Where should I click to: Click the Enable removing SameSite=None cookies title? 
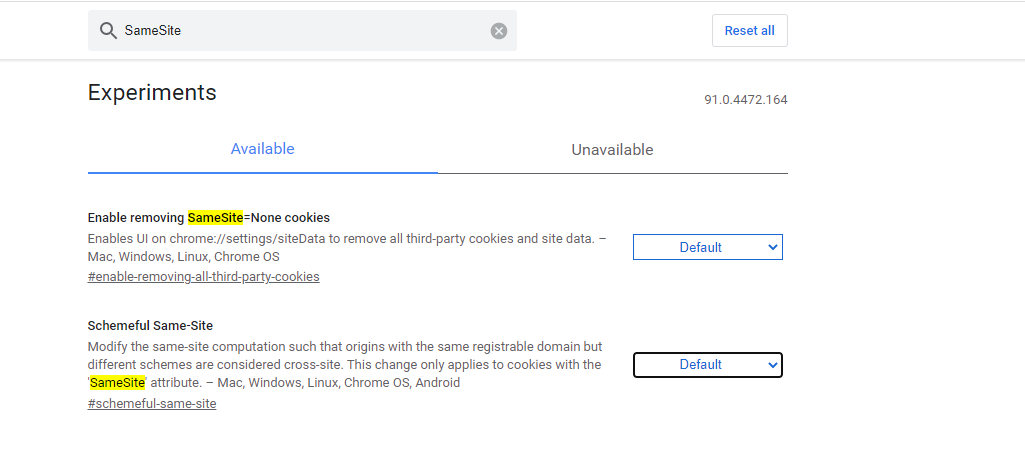[208, 217]
